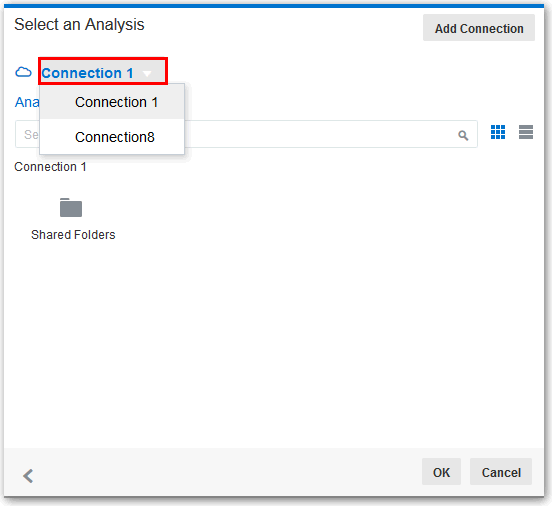Select the Shared Folders label
The height and width of the screenshot is (506, 552).
73,235
